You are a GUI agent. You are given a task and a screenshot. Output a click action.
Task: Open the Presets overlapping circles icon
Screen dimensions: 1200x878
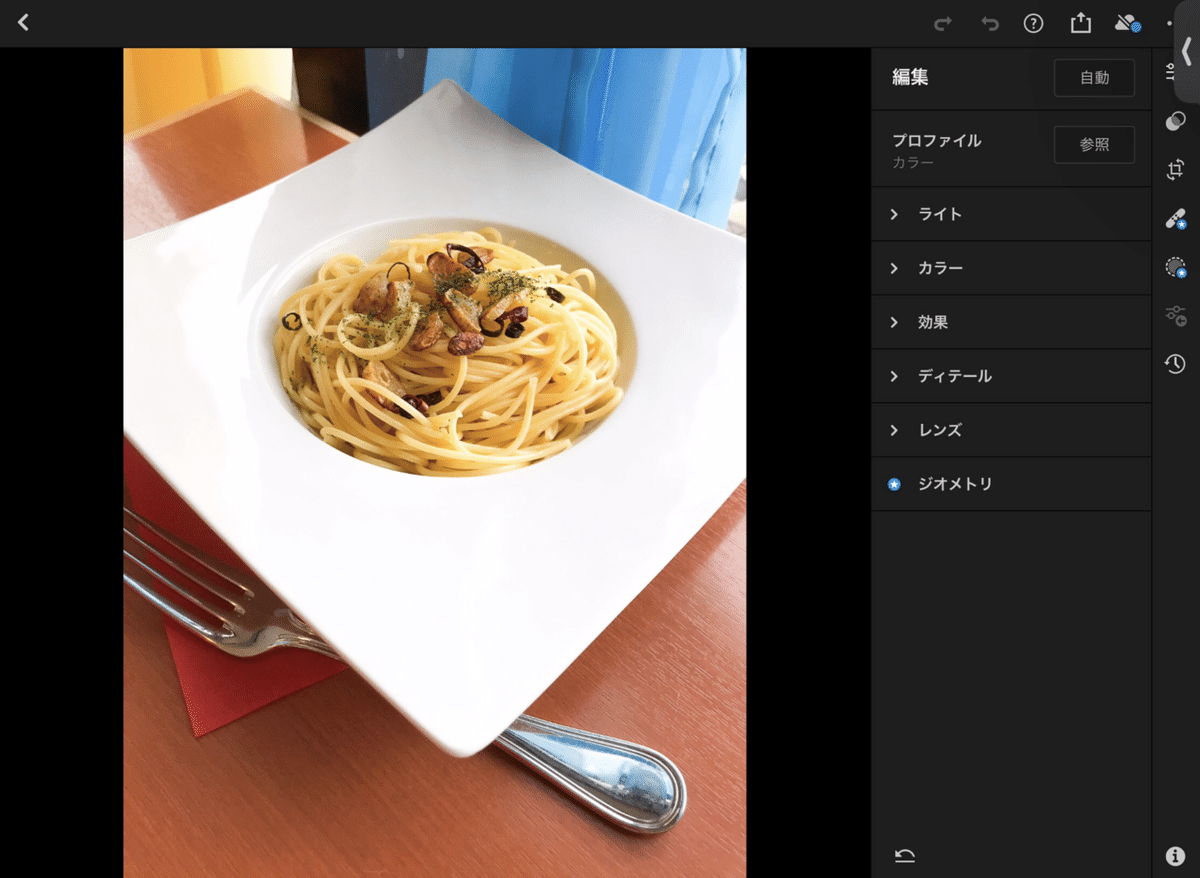pyautogui.click(x=1175, y=121)
